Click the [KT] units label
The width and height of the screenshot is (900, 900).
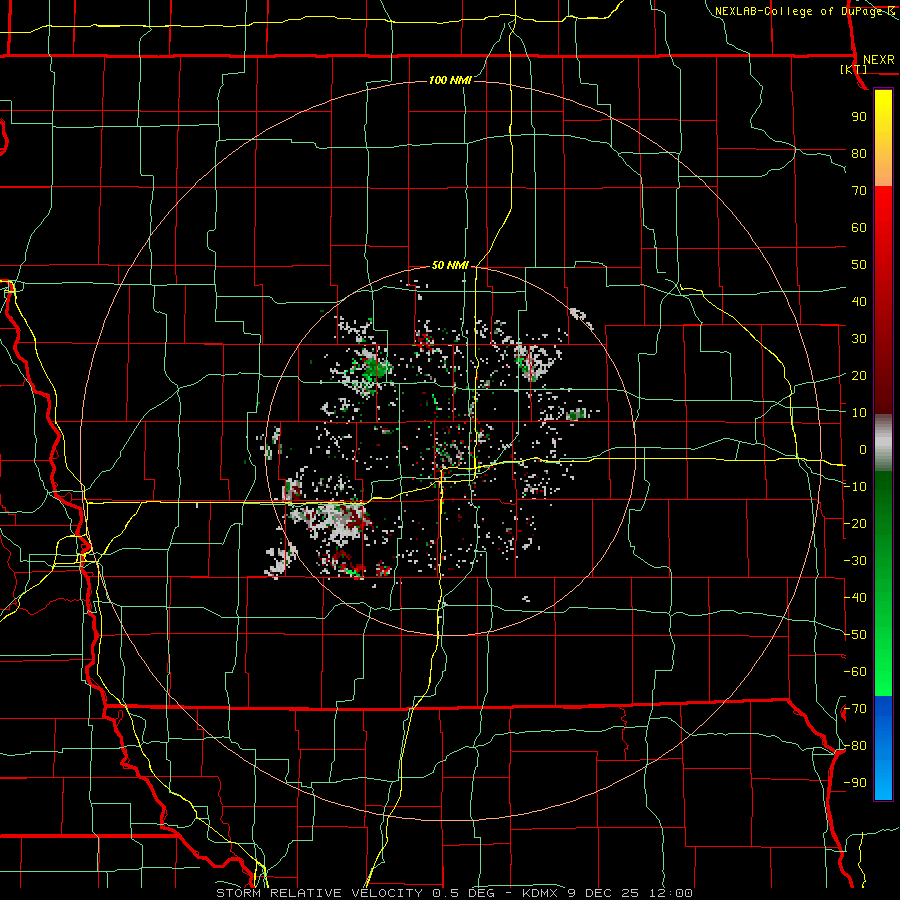854,69
